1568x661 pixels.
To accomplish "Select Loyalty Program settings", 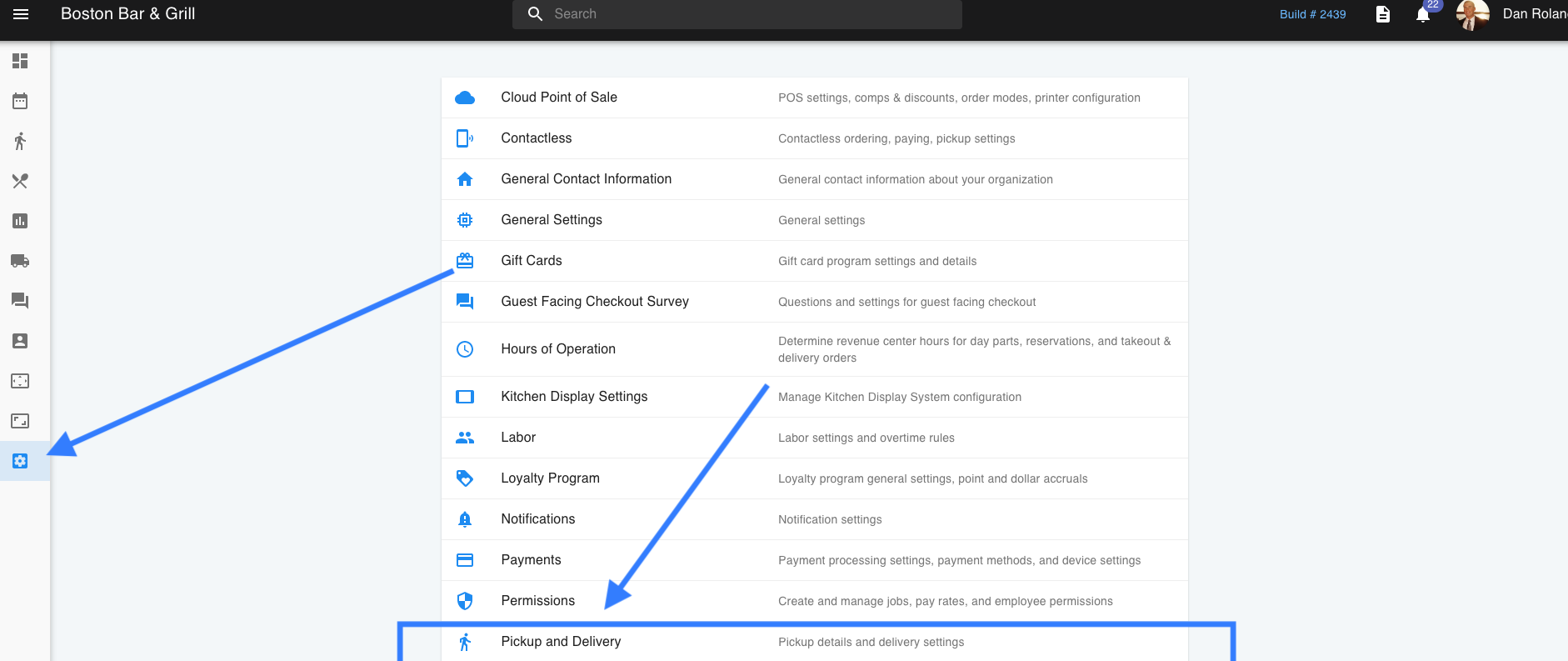I will [550, 478].
